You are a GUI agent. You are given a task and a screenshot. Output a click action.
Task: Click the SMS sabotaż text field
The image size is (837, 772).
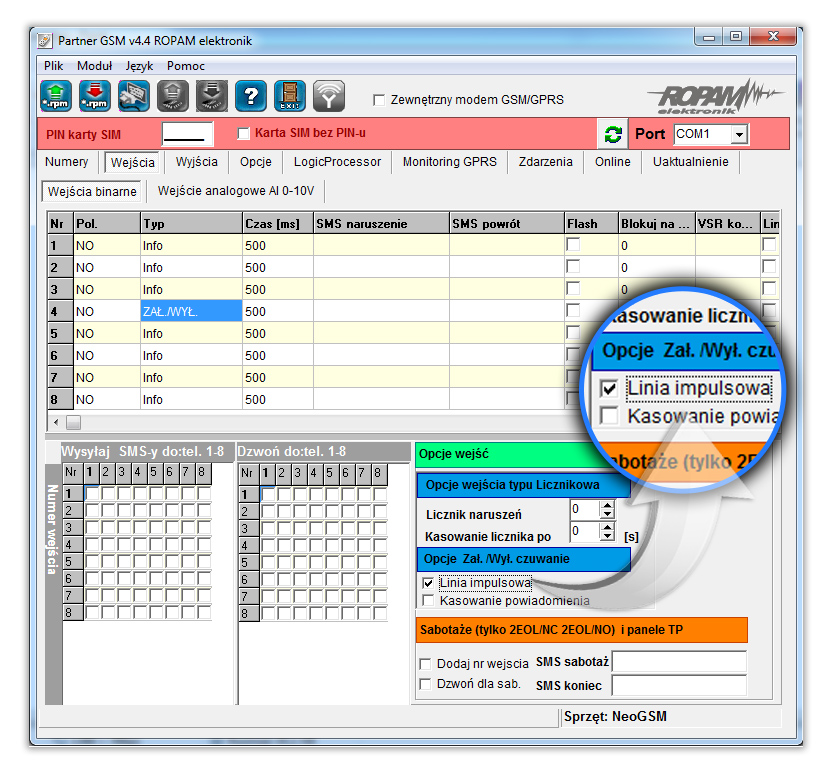tap(679, 662)
